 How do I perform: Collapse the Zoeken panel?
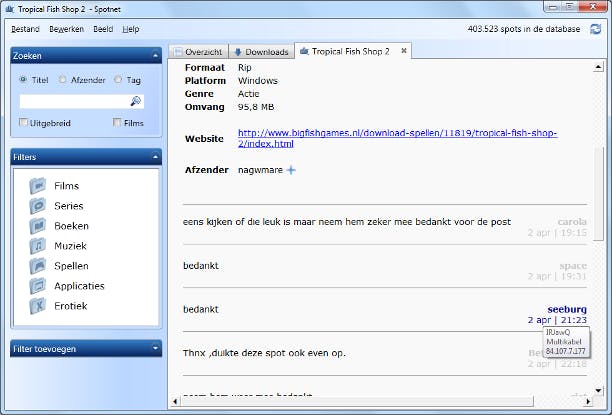coord(155,56)
